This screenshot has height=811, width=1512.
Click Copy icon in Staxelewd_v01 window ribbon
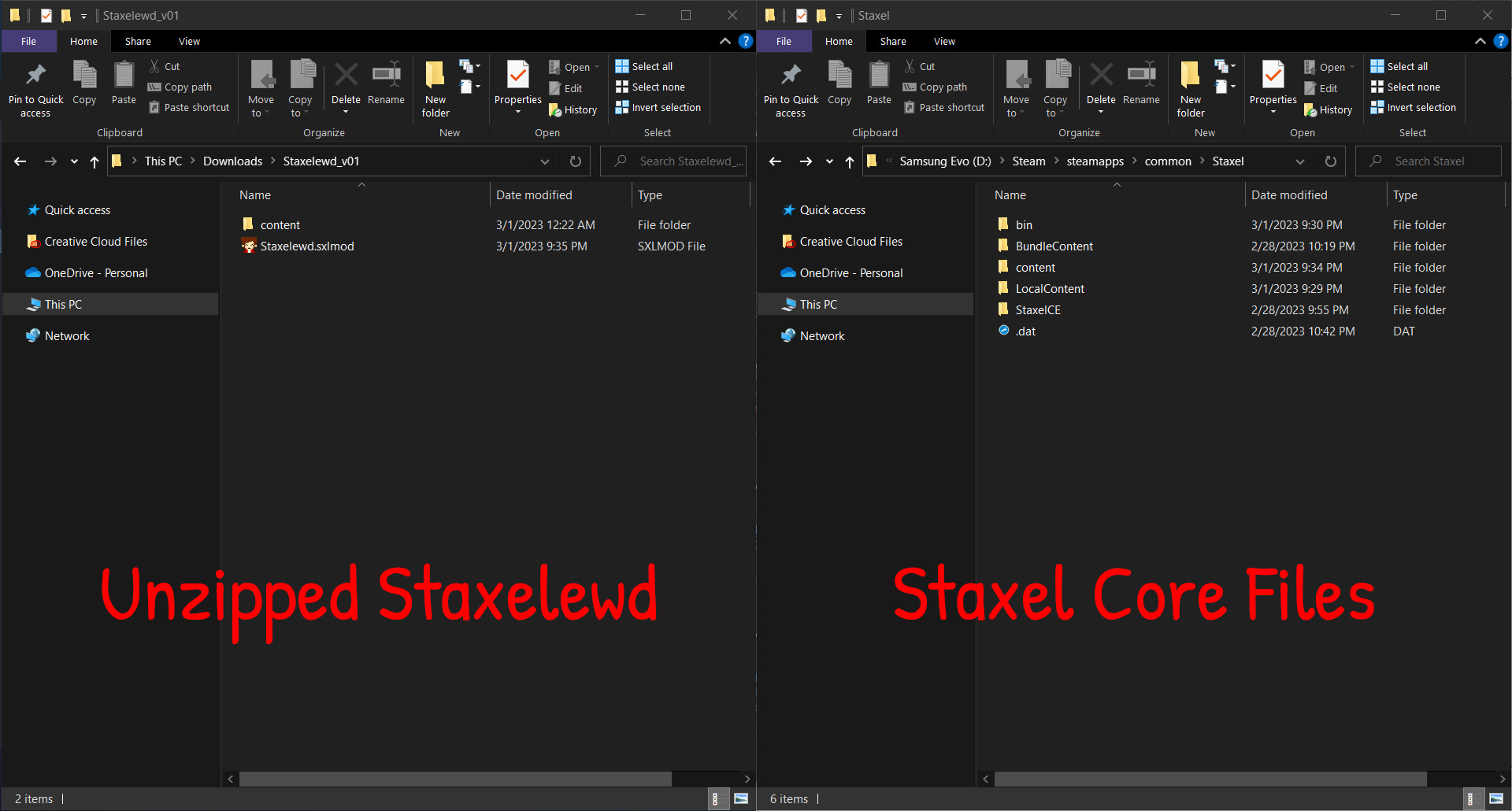(x=84, y=83)
